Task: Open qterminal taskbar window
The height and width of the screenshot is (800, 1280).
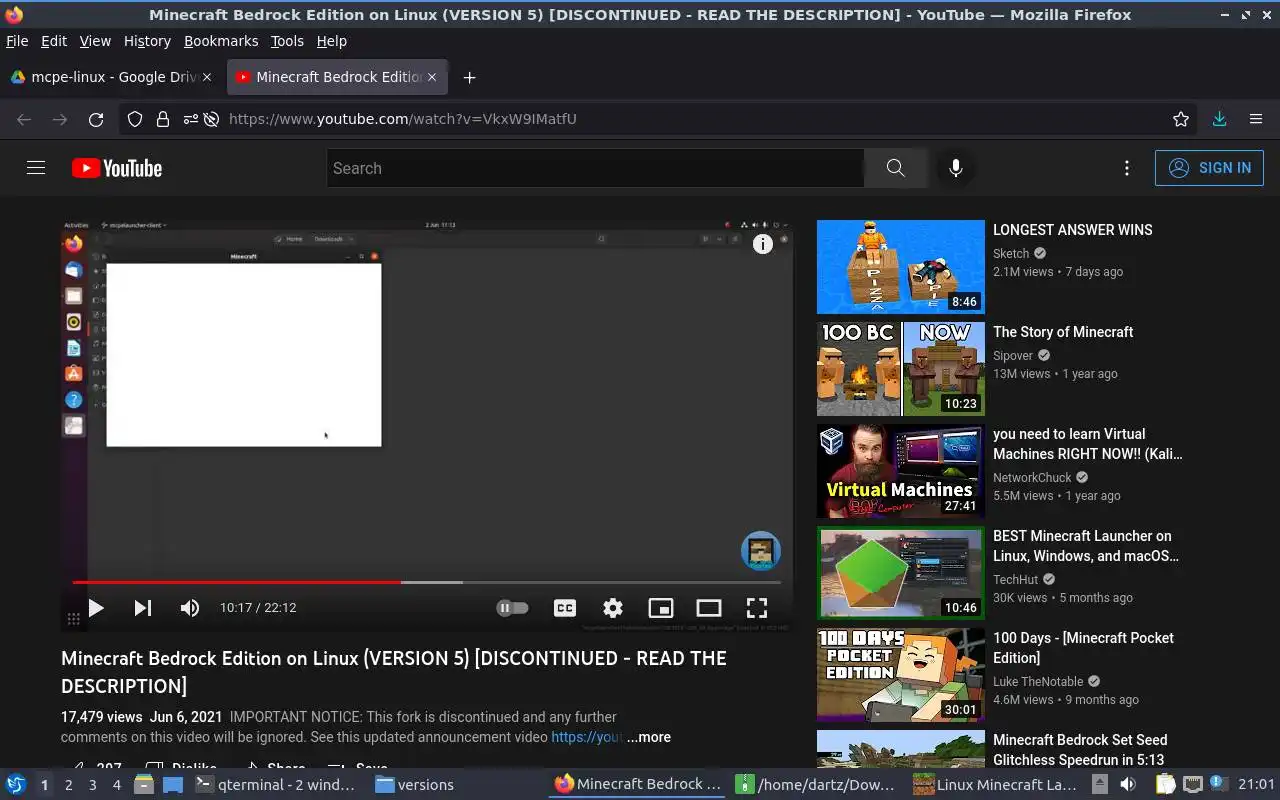Action: point(276,785)
